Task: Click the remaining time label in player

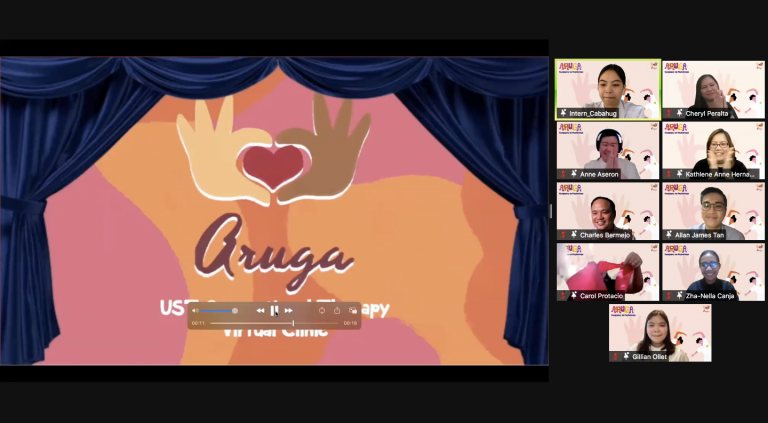Action: 350,323
